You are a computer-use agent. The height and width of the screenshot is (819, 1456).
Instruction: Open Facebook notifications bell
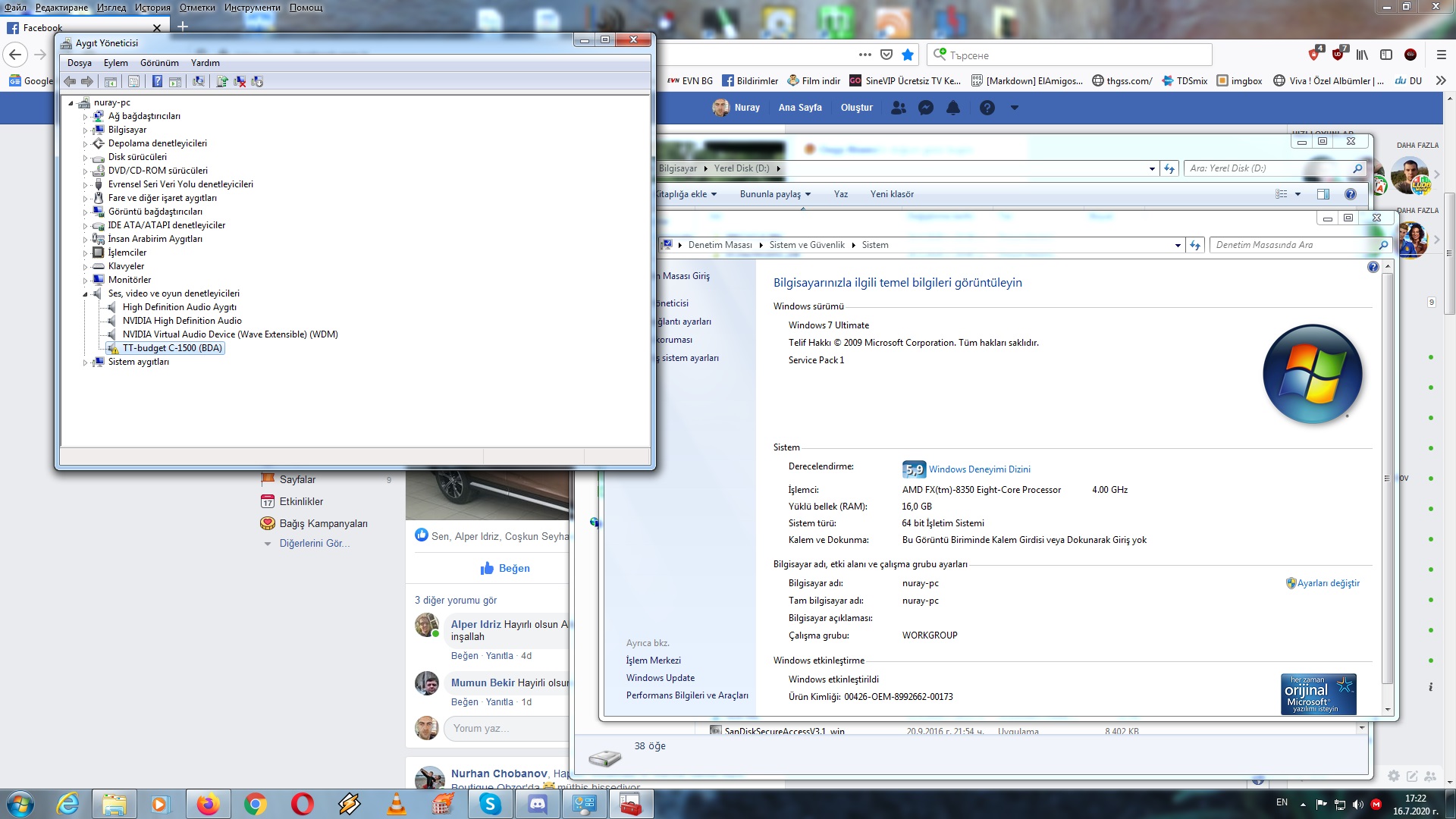953,108
